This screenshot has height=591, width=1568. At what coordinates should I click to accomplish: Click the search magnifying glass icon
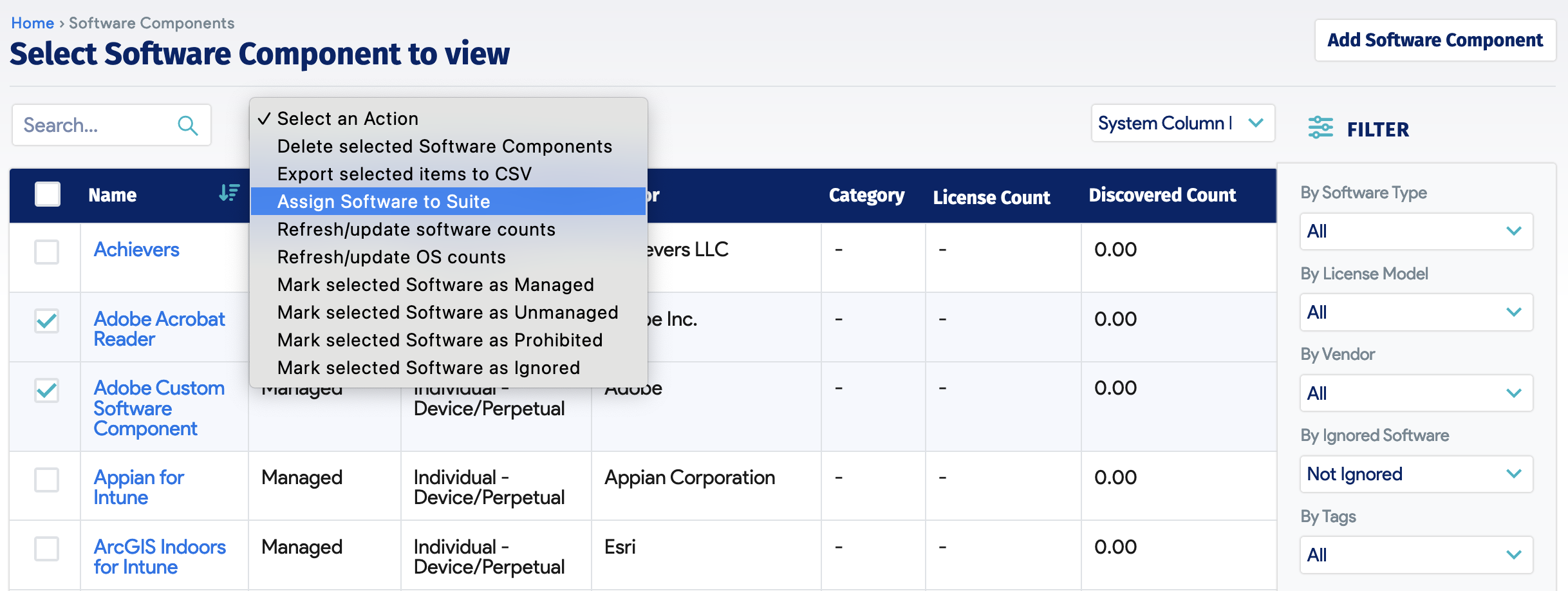[x=187, y=125]
